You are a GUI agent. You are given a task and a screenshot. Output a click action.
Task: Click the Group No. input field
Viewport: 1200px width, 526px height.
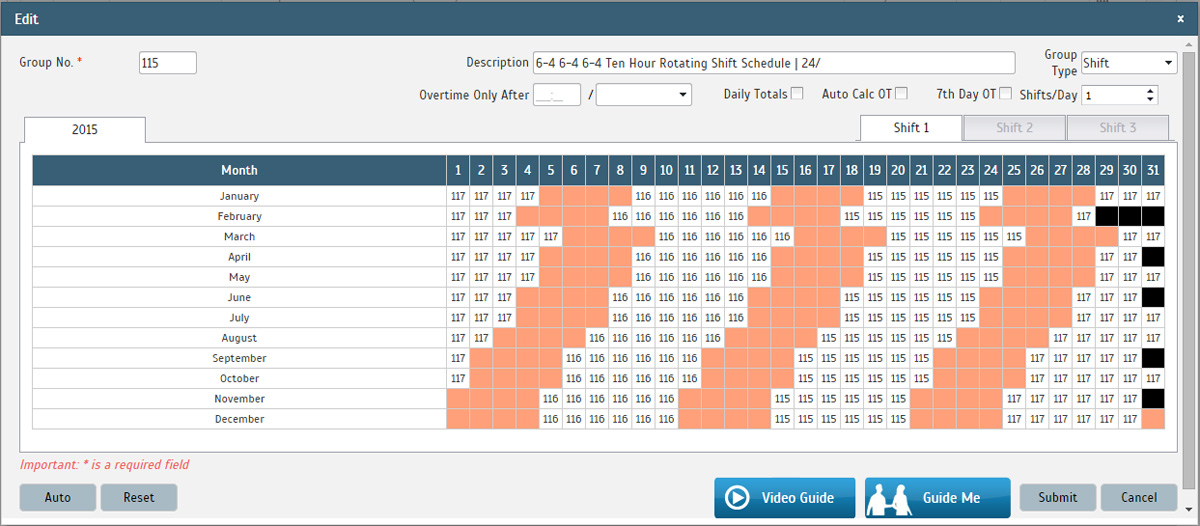point(168,63)
